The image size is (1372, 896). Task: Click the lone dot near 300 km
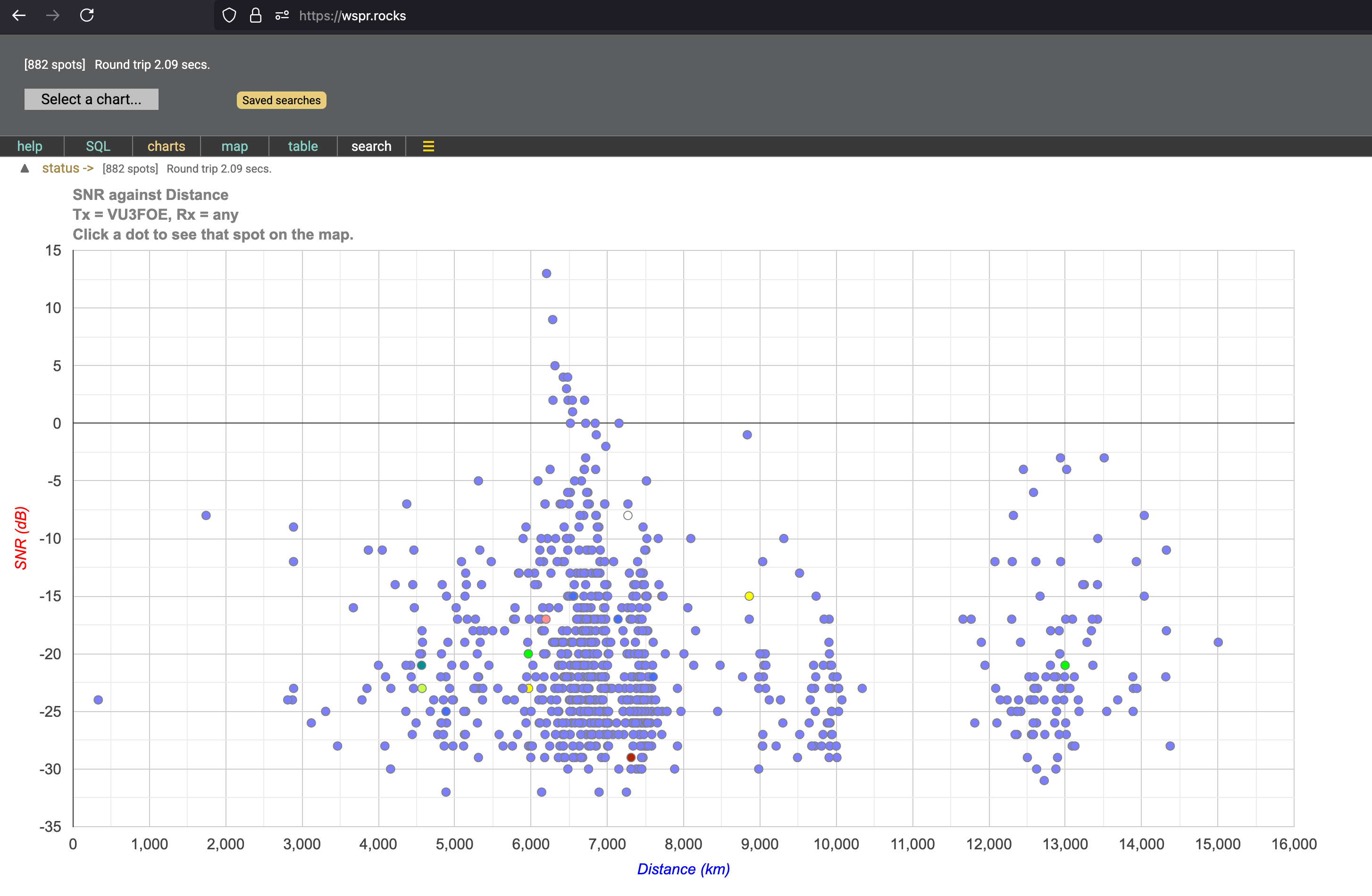point(98,700)
